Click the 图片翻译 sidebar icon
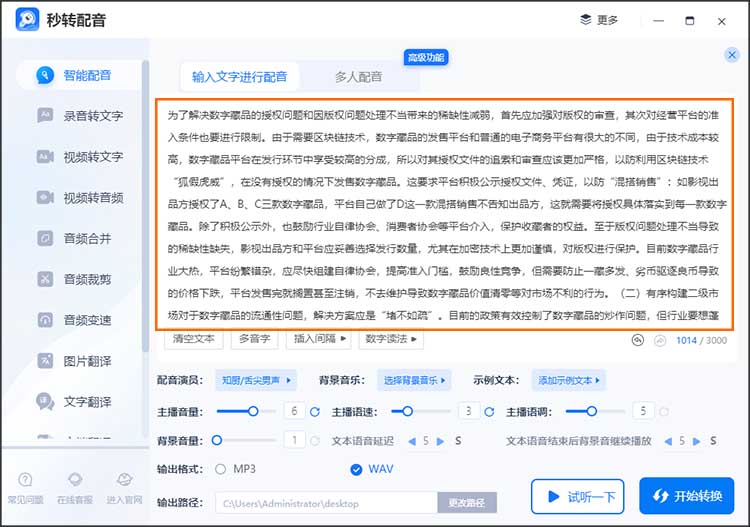This screenshot has height=527, width=750. 45,361
